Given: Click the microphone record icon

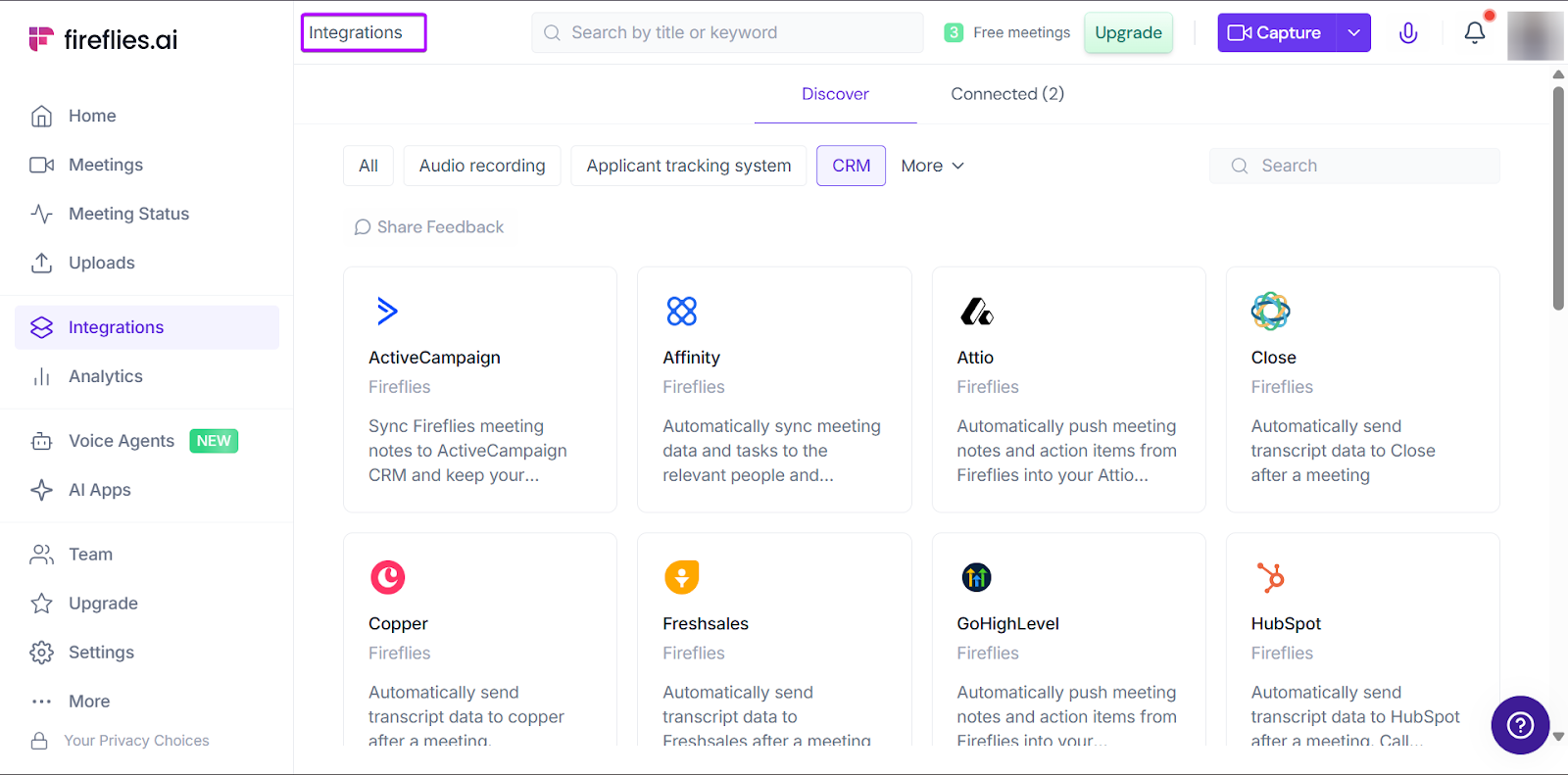Looking at the screenshot, I should [x=1408, y=33].
